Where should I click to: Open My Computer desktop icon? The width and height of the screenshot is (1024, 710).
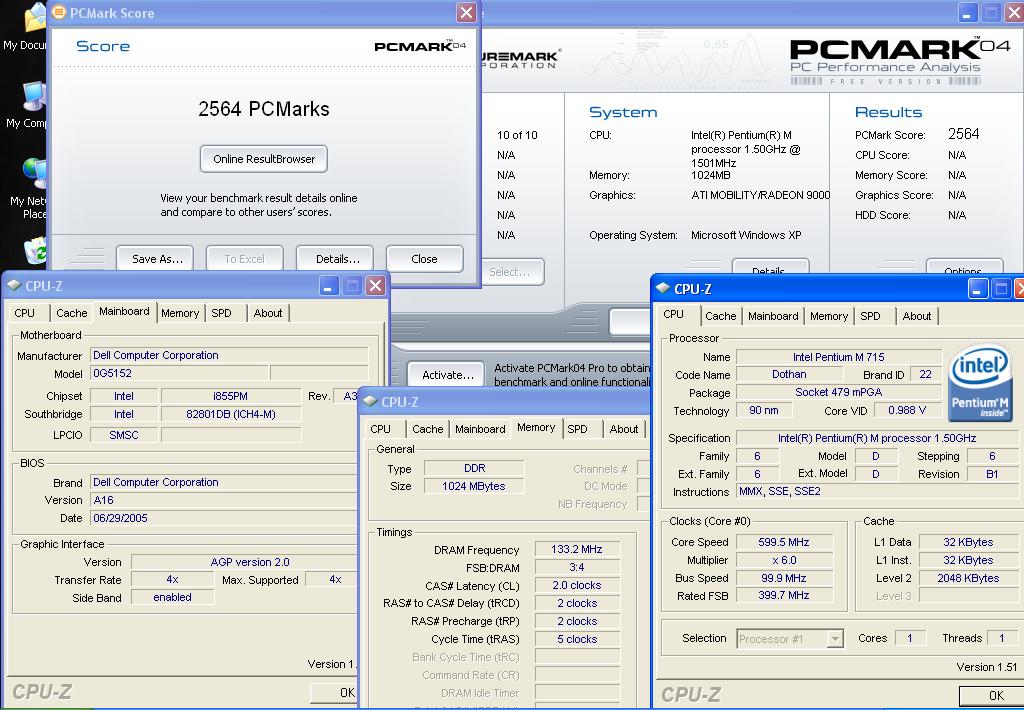[34, 97]
